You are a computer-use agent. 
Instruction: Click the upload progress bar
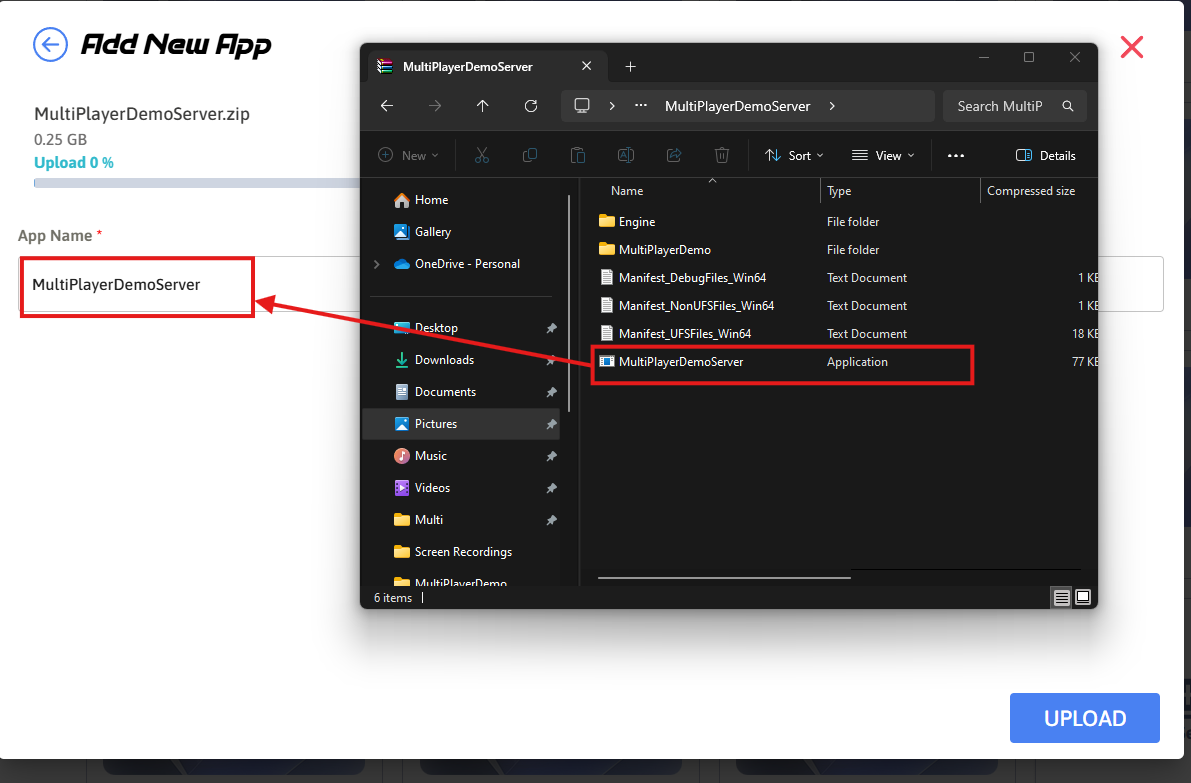point(196,183)
